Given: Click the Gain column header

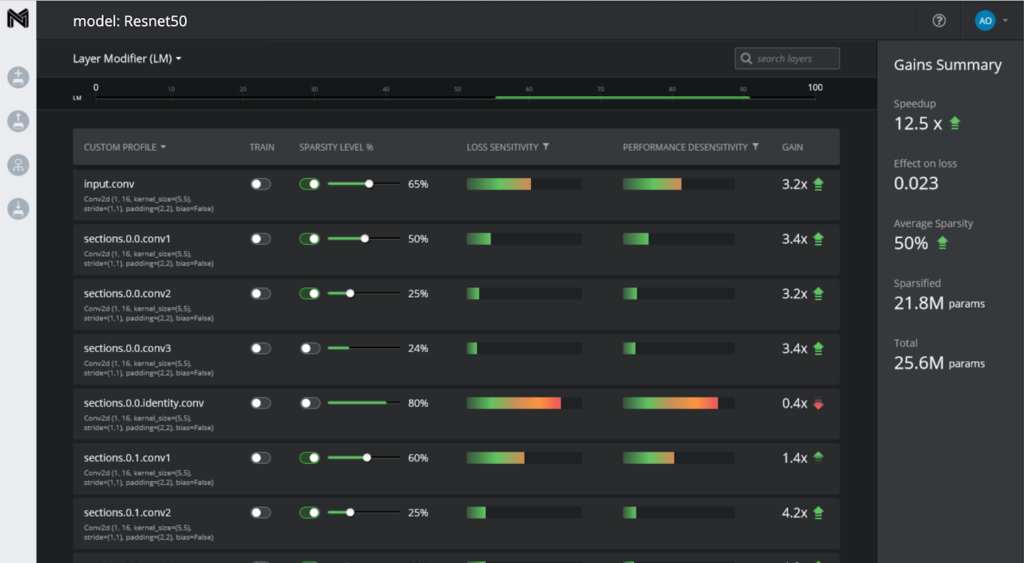Looking at the screenshot, I should click(x=792, y=147).
